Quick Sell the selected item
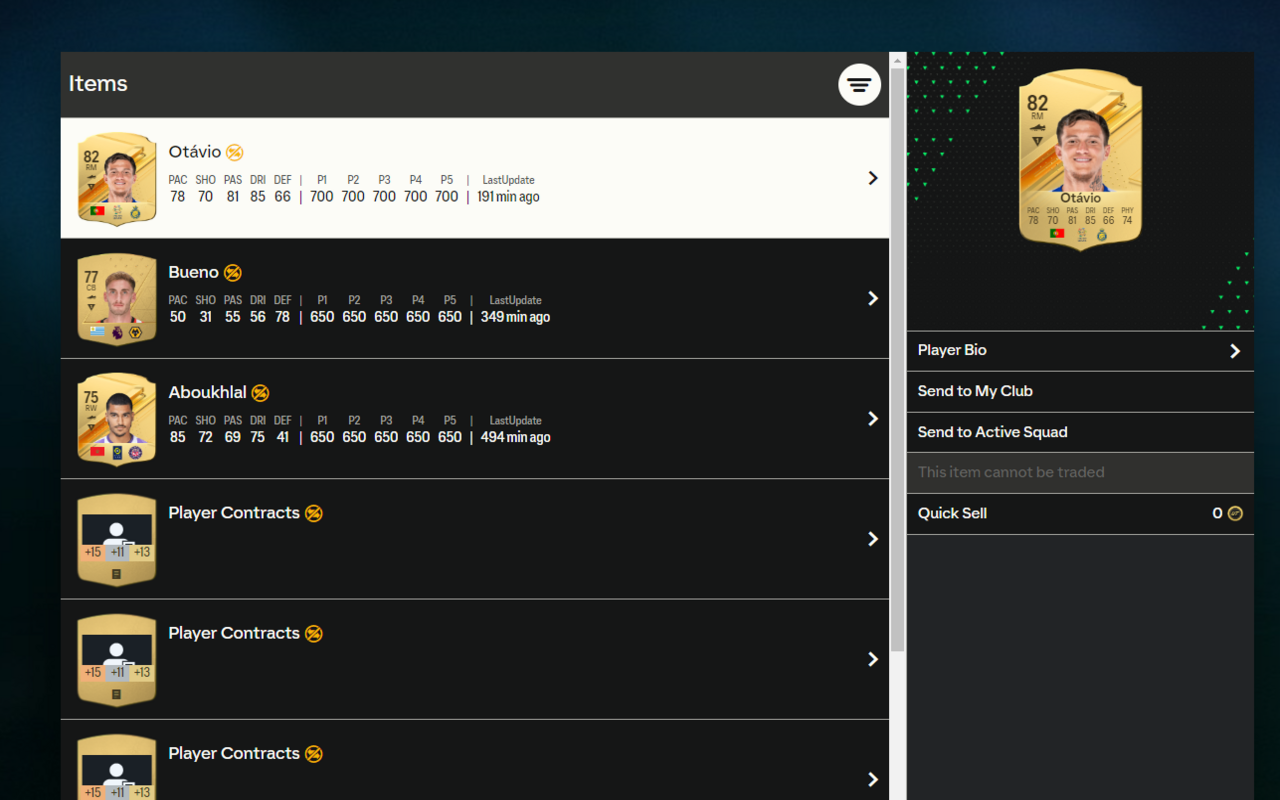 (x=1080, y=514)
